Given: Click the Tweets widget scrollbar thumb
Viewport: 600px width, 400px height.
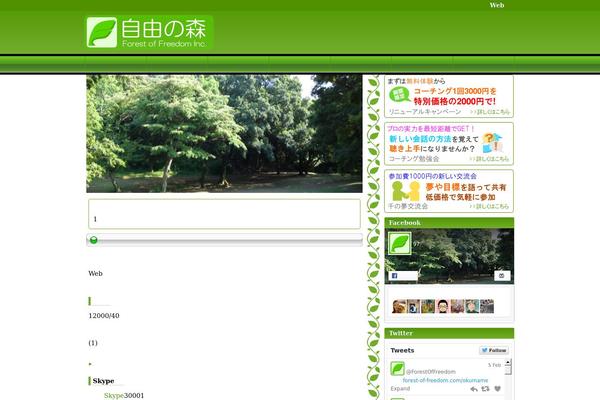Looking at the screenshot, I should 508,370.
